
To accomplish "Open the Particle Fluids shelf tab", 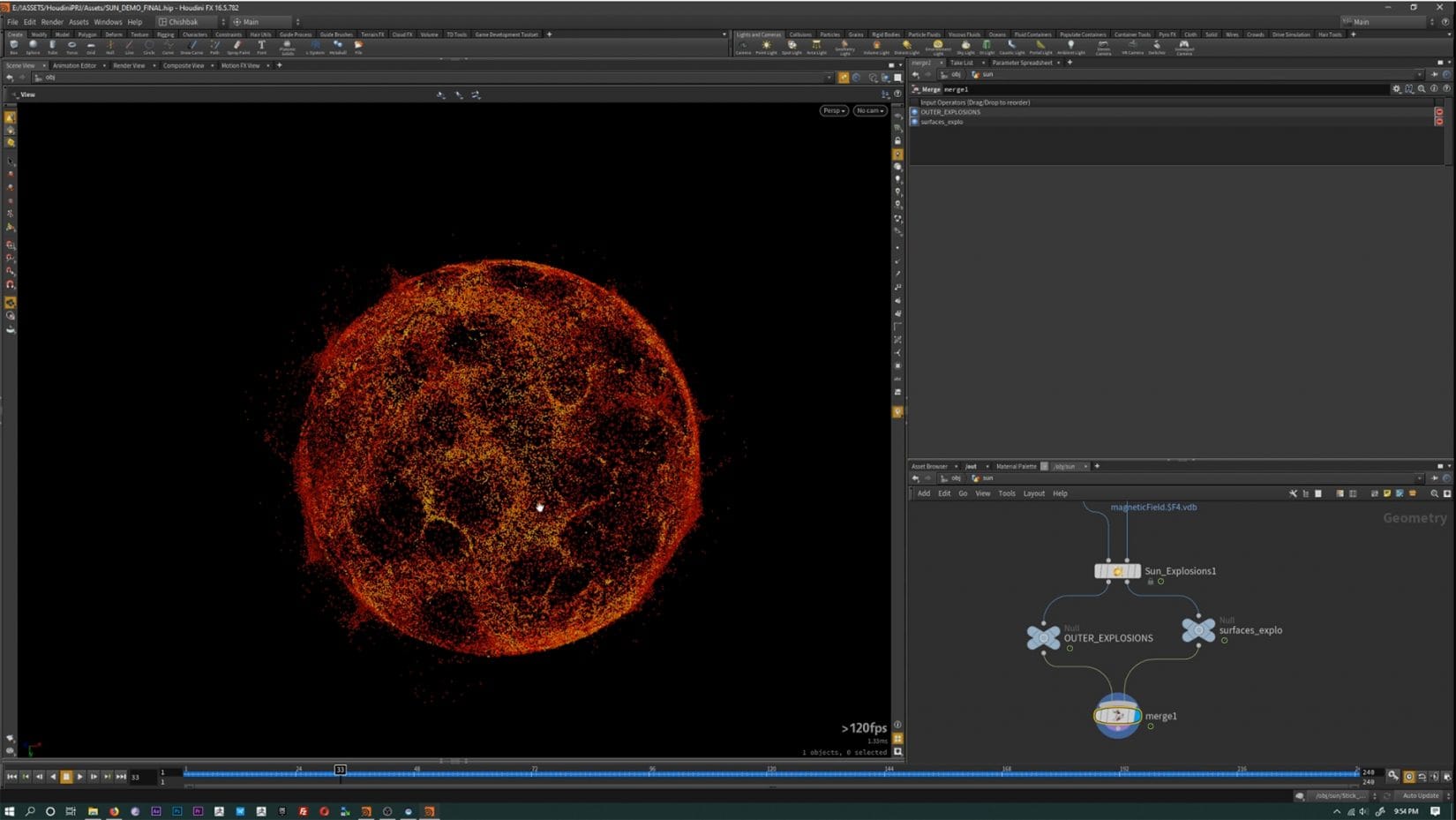I will pyautogui.click(x=924, y=34).
